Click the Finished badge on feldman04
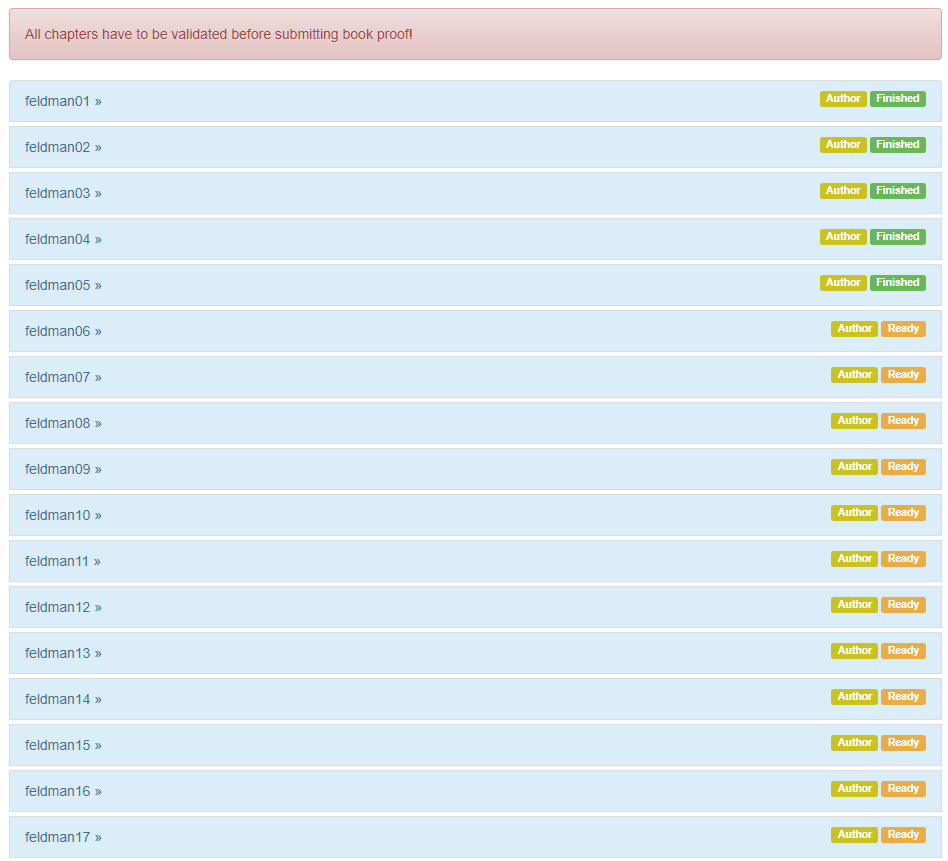 click(897, 237)
